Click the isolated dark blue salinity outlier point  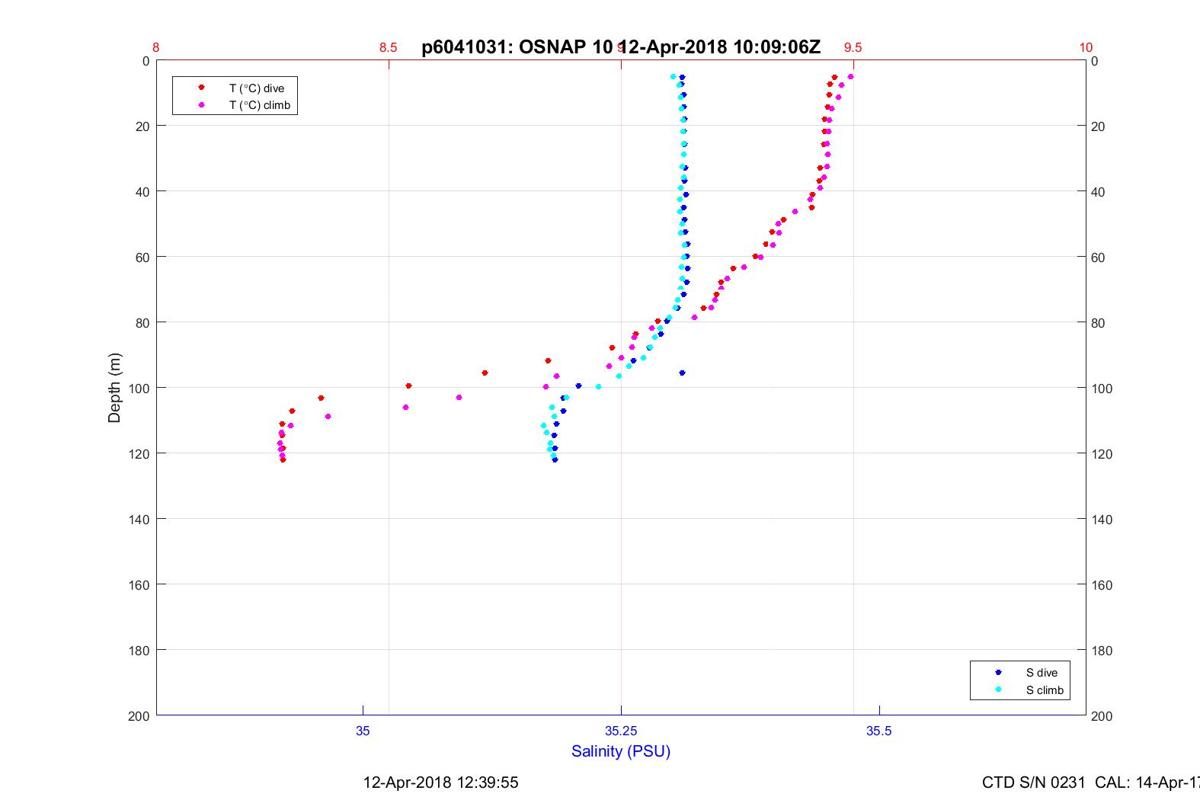click(682, 373)
